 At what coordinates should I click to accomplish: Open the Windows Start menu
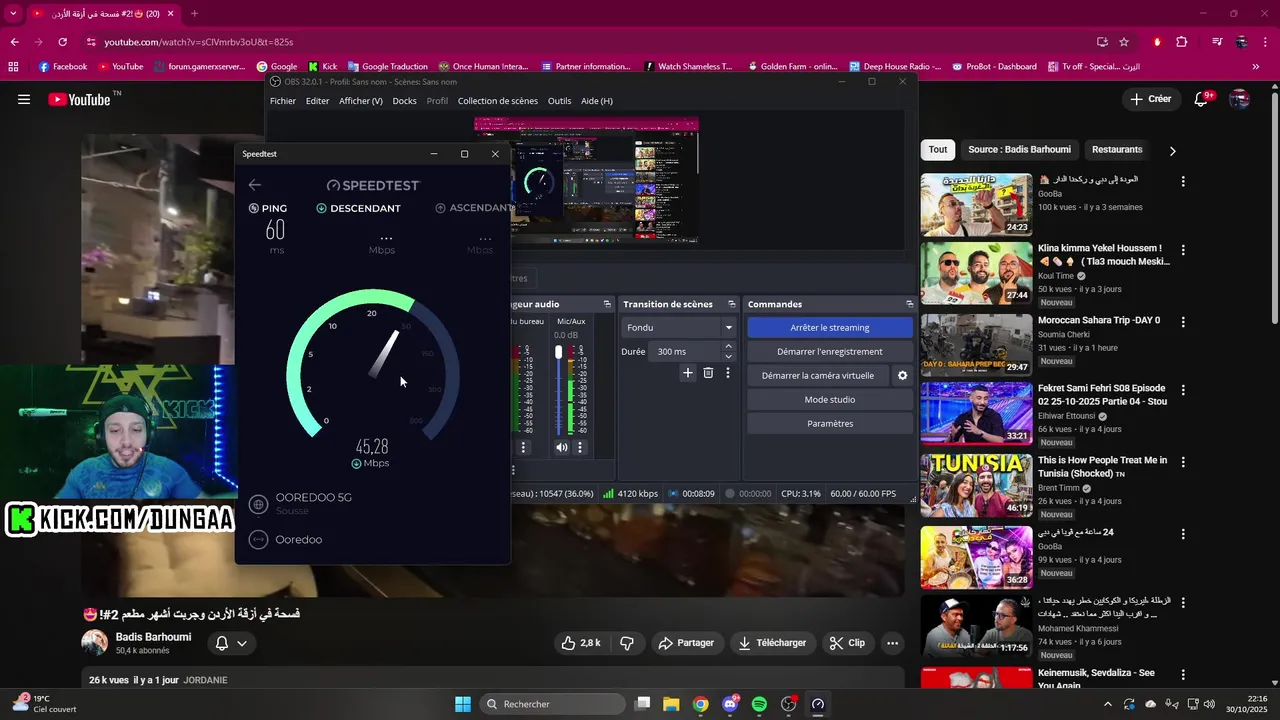(463, 704)
